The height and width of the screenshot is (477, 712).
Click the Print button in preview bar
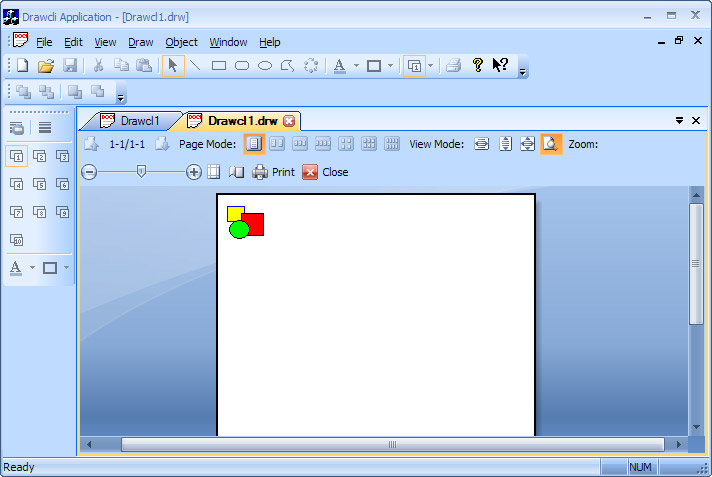point(273,172)
